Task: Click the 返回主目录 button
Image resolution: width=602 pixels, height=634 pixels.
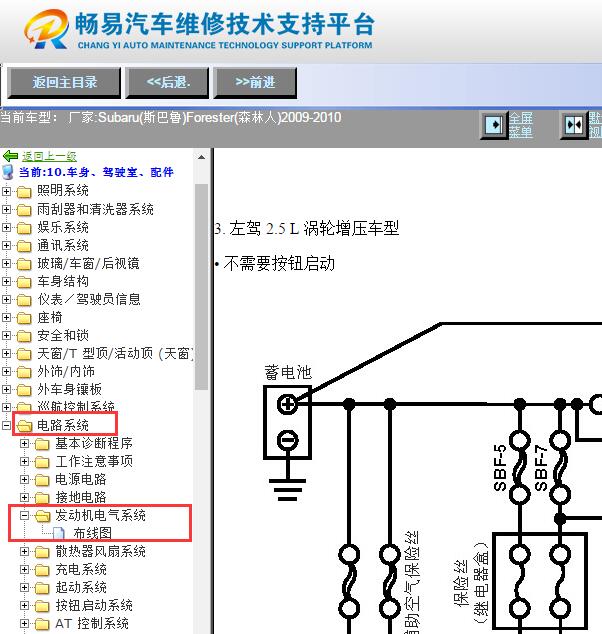Action: 64,83
